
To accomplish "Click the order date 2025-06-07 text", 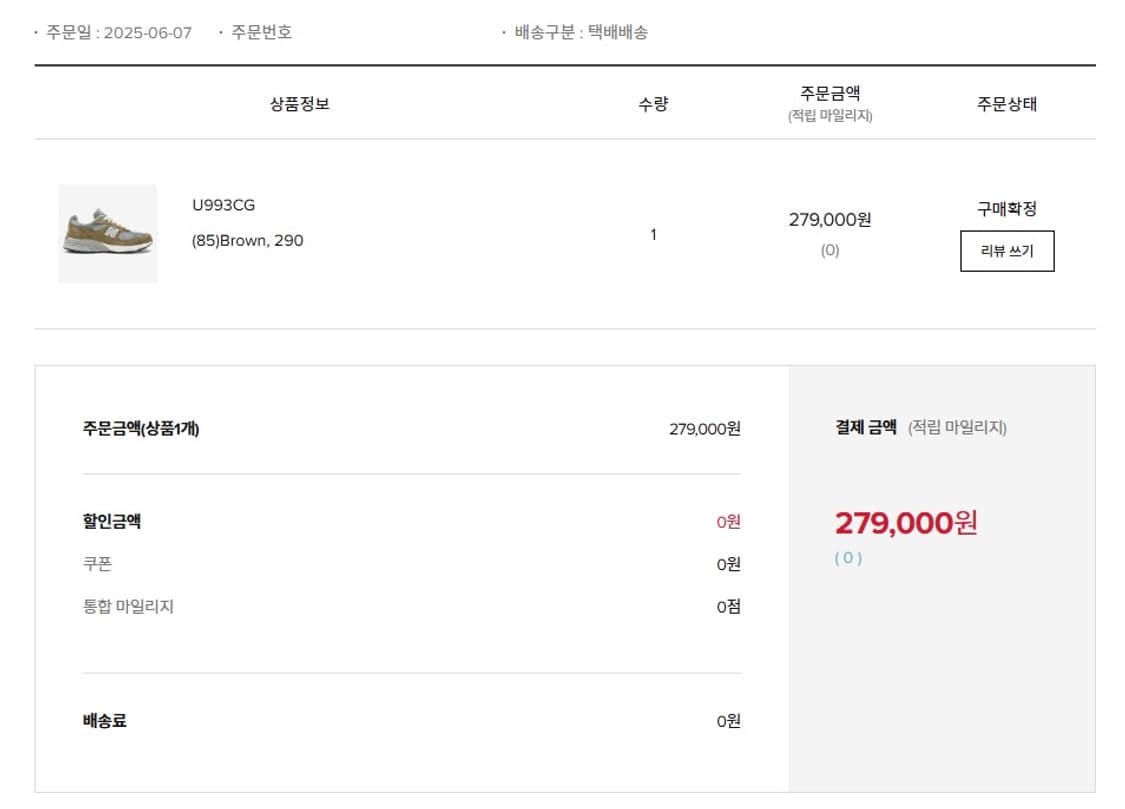I will pyautogui.click(x=119, y=31).
